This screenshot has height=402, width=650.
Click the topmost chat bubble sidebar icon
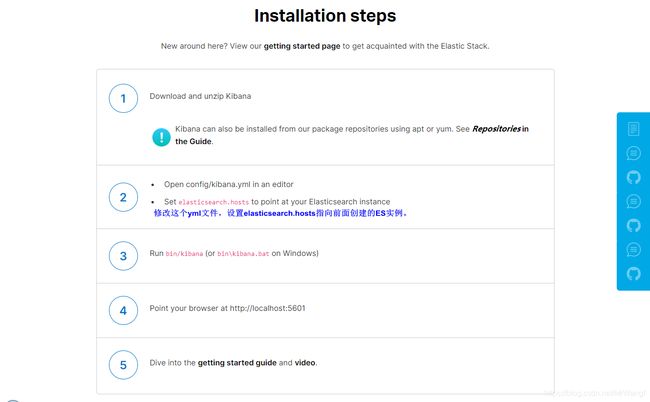633,153
